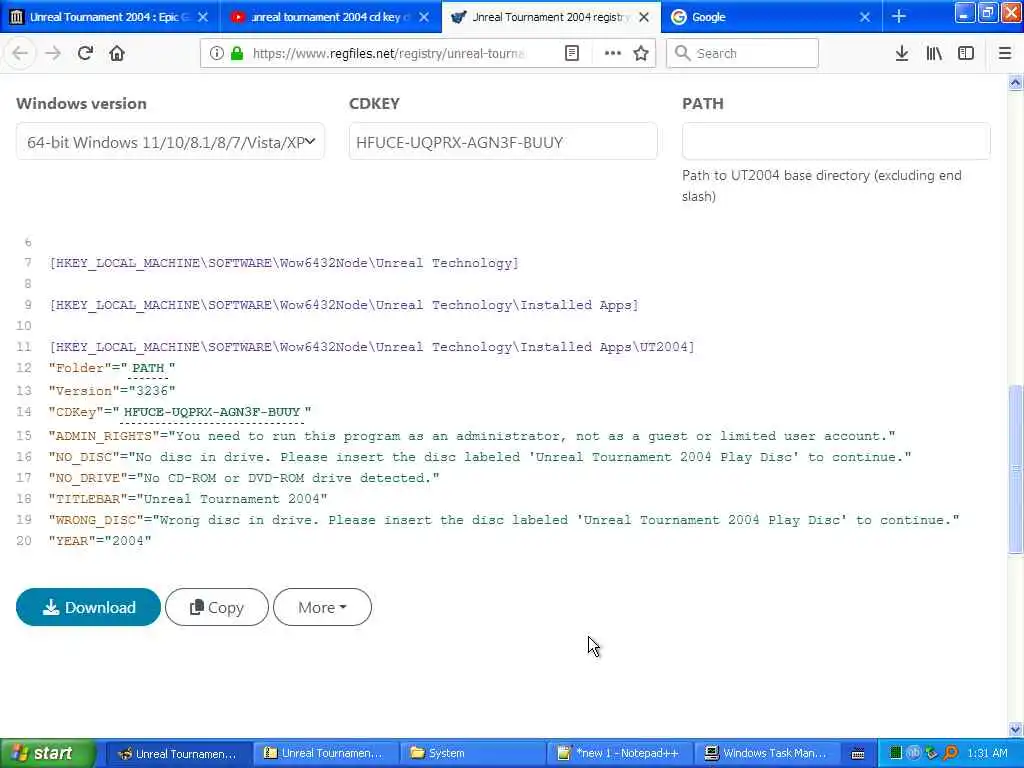The image size is (1024, 768).
Task: Bookmark this page with star icon
Action: (641, 54)
